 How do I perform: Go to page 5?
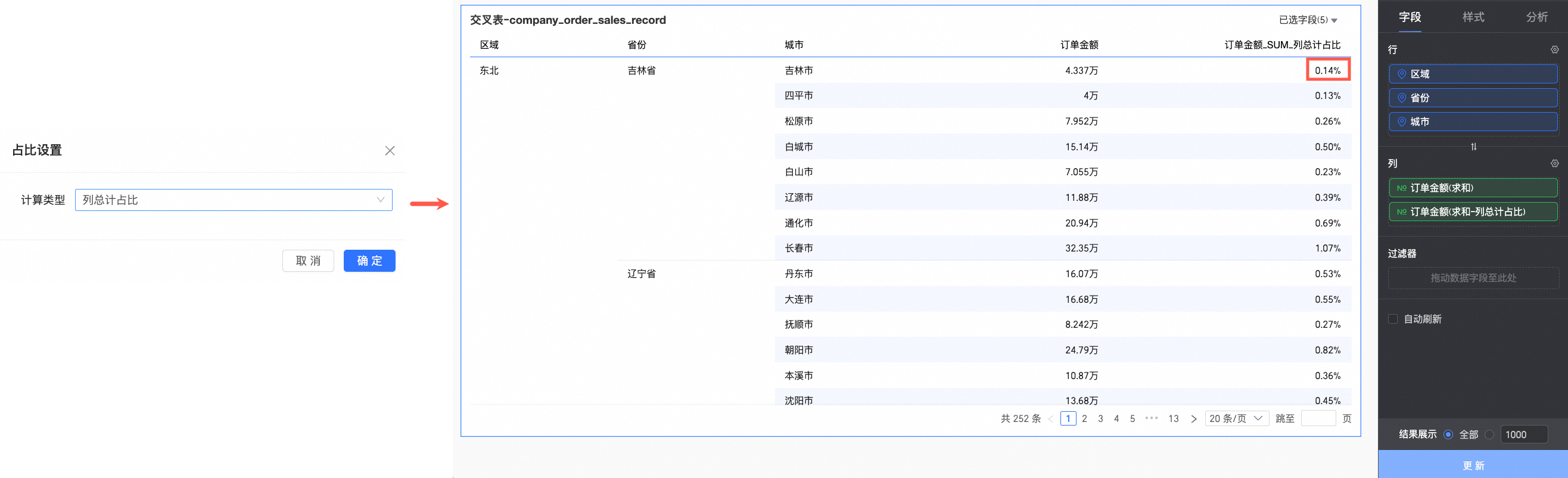pyautogui.click(x=1132, y=418)
